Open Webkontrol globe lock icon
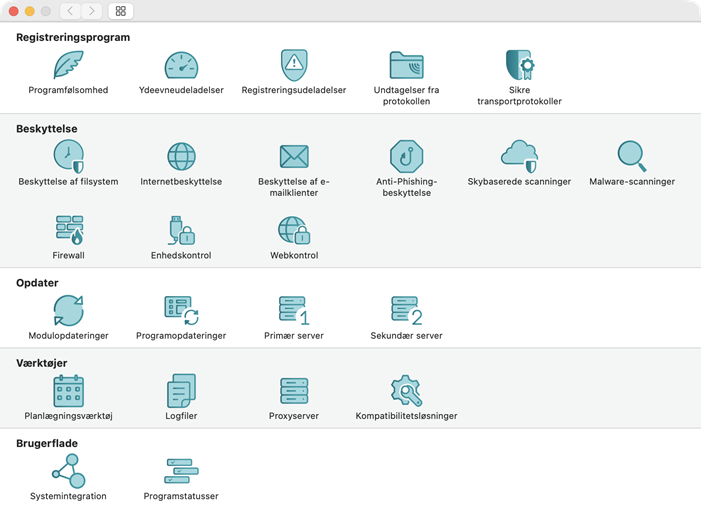 click(x=294, y=230)
